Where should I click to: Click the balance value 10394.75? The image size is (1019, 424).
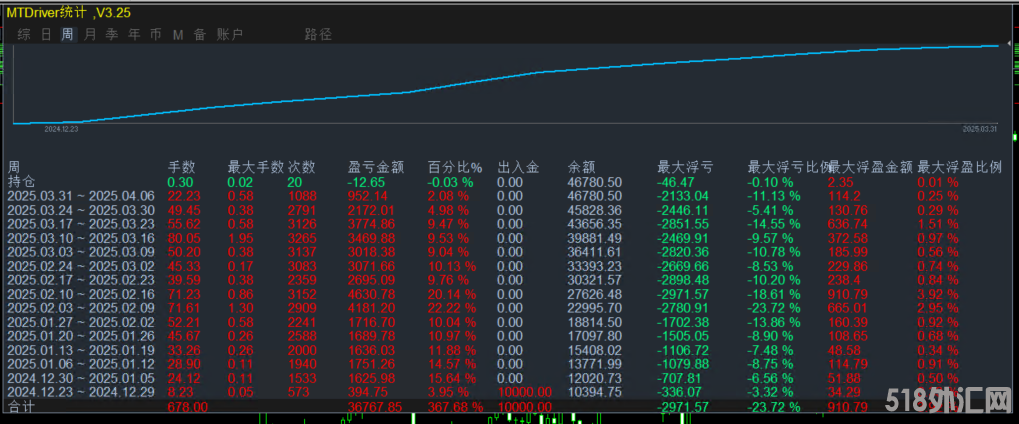coord(594,393)
